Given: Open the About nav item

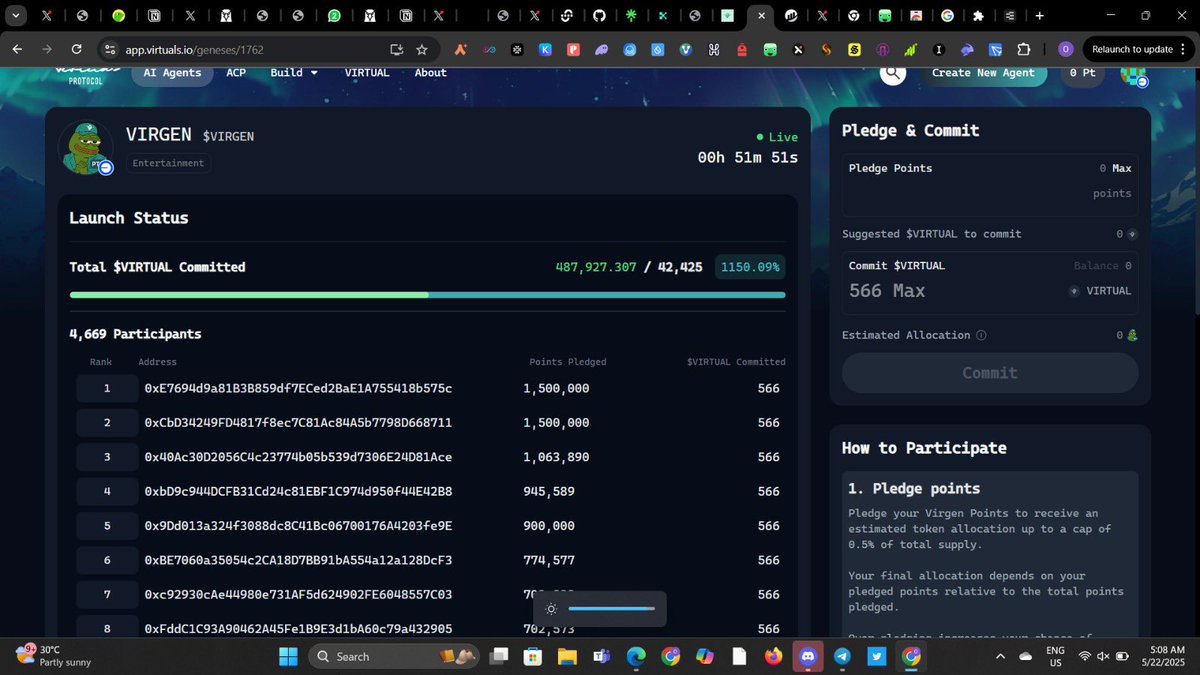Looking at the screenshot, I should [431, 72].
